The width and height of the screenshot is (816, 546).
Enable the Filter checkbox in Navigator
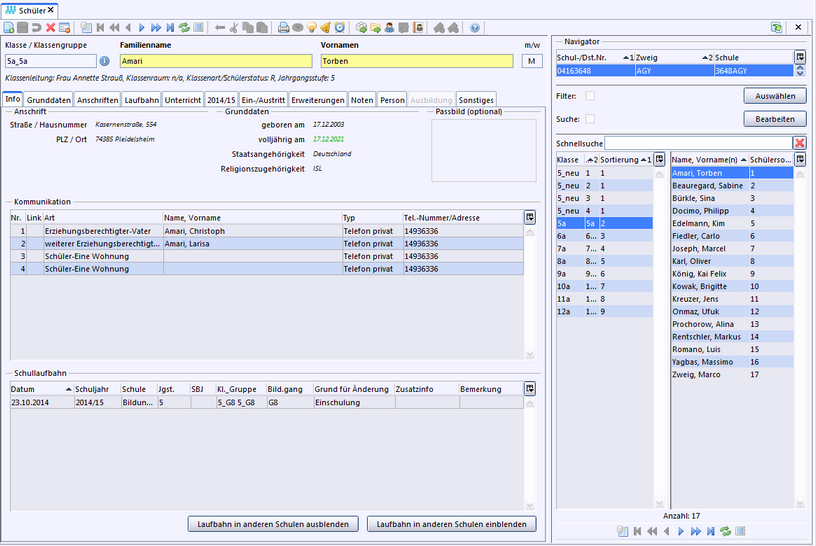pos(590,96)
